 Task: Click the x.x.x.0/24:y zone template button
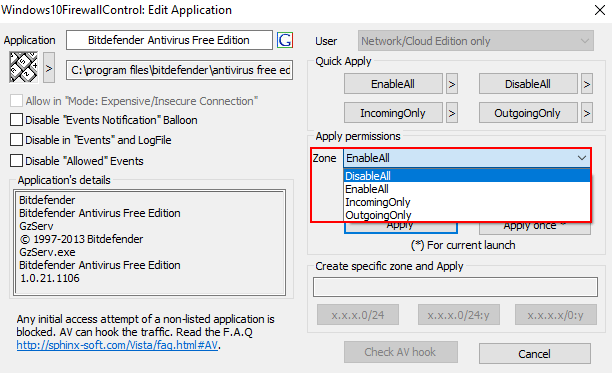coord(459,314)
